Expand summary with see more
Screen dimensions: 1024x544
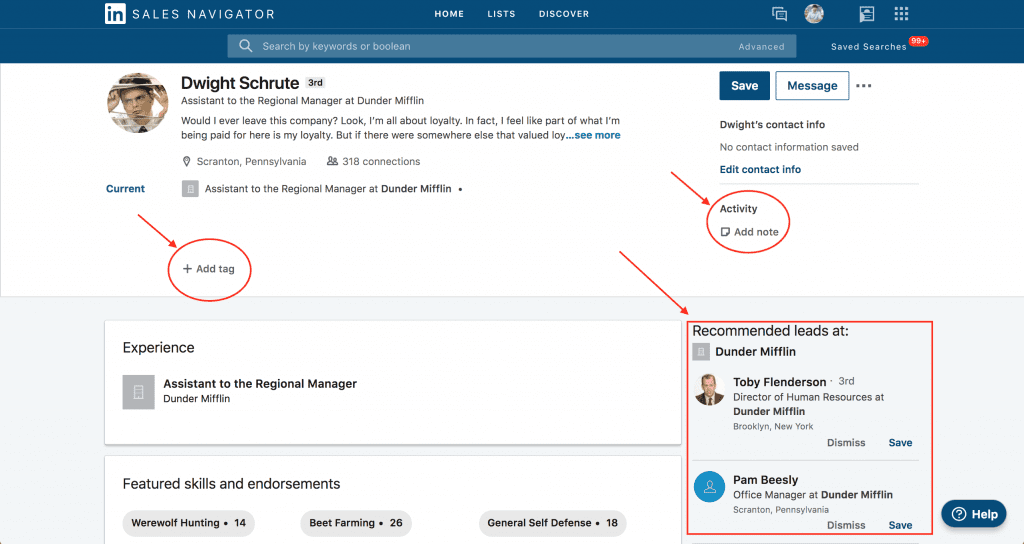pyautogui.click(x=593, y=135)
